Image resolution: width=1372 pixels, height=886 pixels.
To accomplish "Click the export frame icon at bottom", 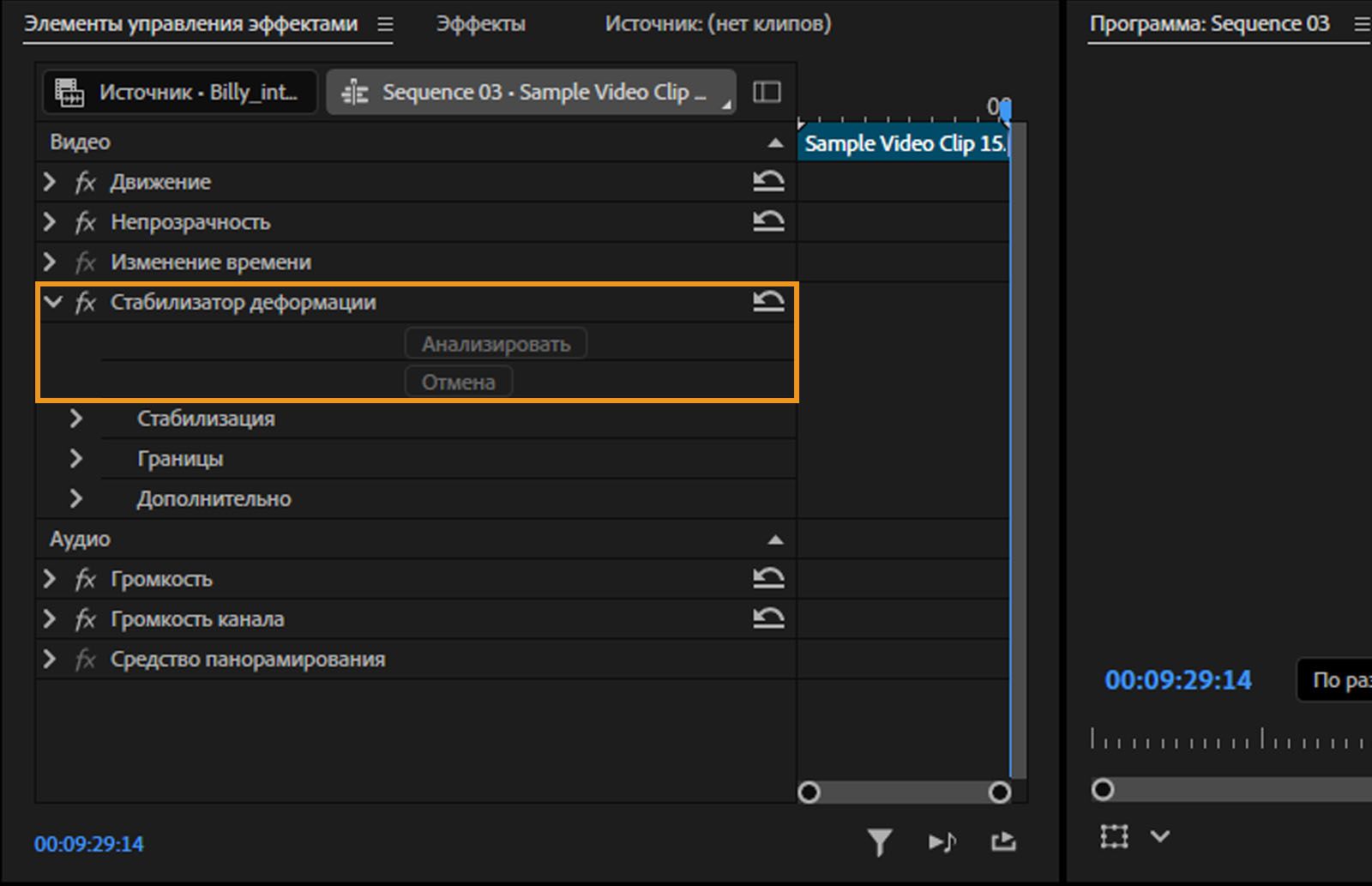I will click(x=1003, y=842).
